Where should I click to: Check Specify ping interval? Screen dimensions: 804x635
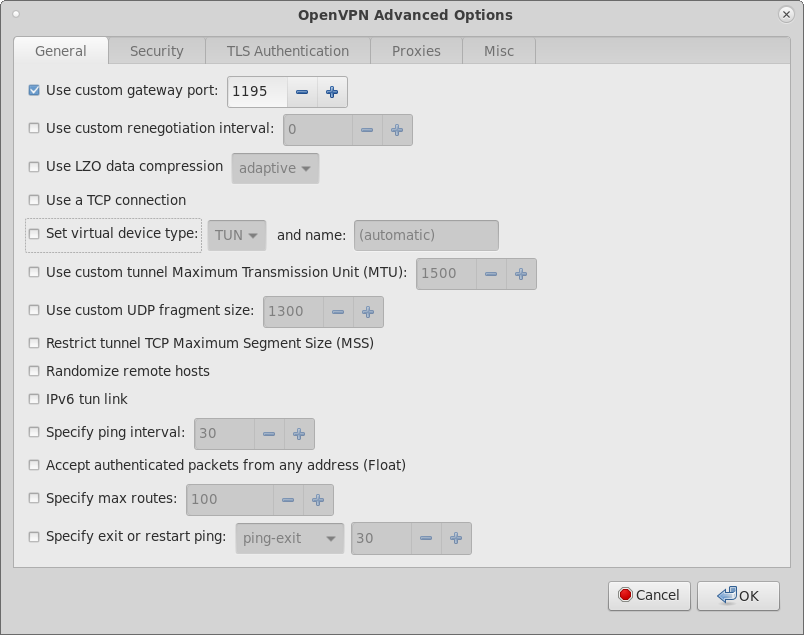pos(34,432)
